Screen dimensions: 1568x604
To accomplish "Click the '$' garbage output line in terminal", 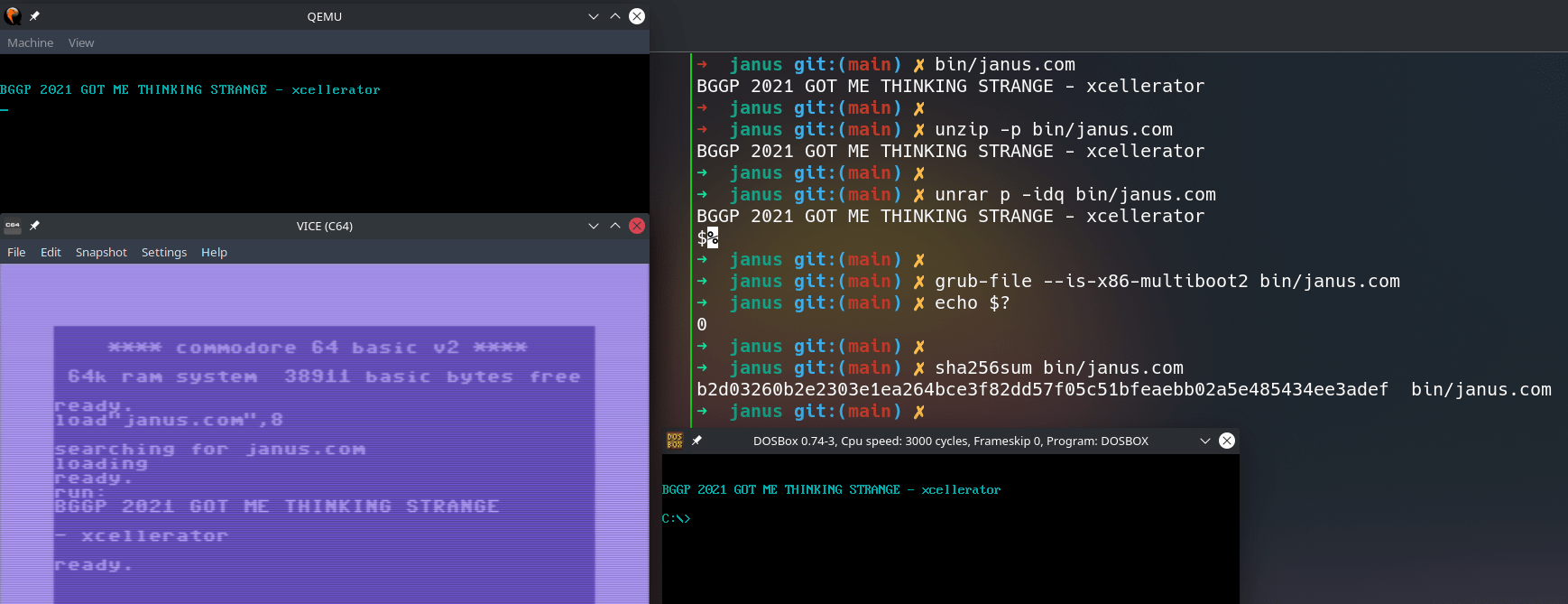I will coord(707,237).
